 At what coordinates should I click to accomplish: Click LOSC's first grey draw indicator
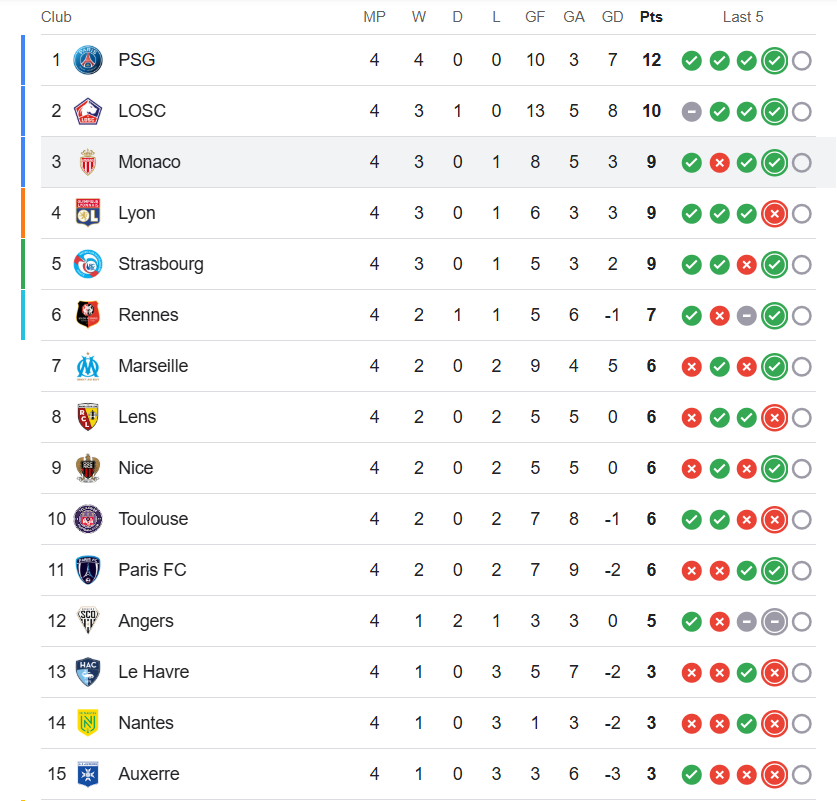pos(692,112)
